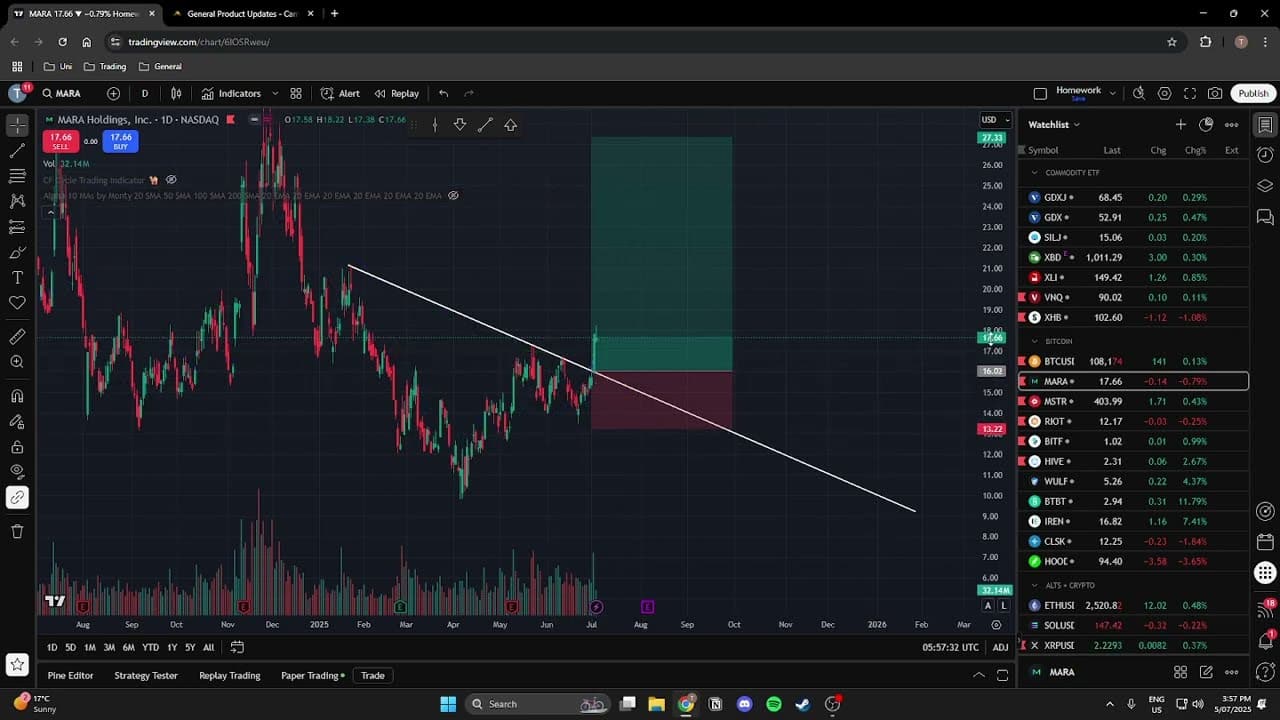Image resolution: width=1280 pixels, height=720 pixels.
Task: Click the Replay button in top toolbar
Action: click(397, 93)
